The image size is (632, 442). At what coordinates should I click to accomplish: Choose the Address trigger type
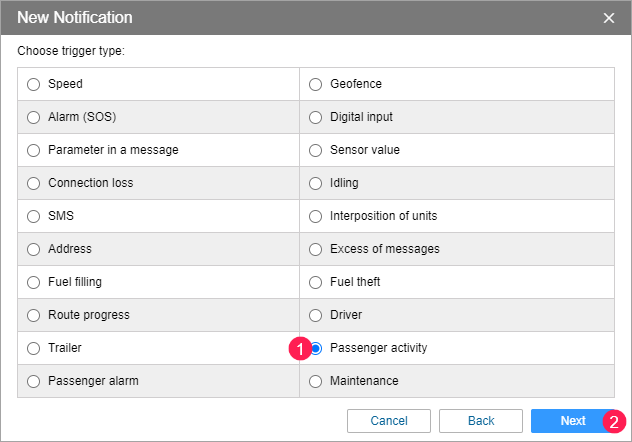click(34, 249)
